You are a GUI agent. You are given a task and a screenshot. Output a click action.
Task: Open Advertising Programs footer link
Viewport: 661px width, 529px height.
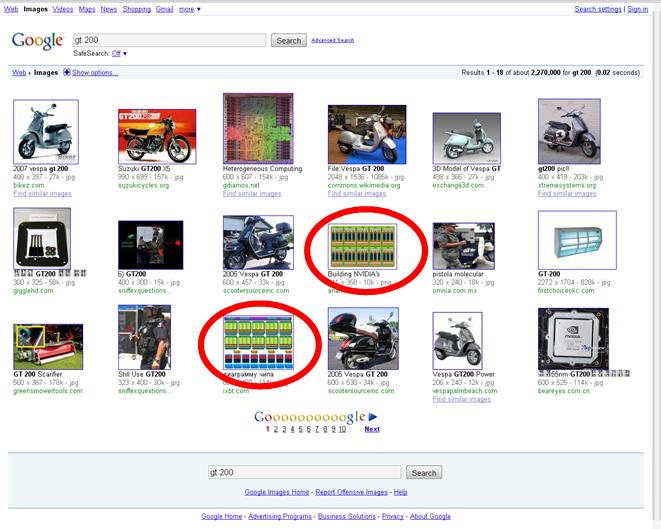280,516
